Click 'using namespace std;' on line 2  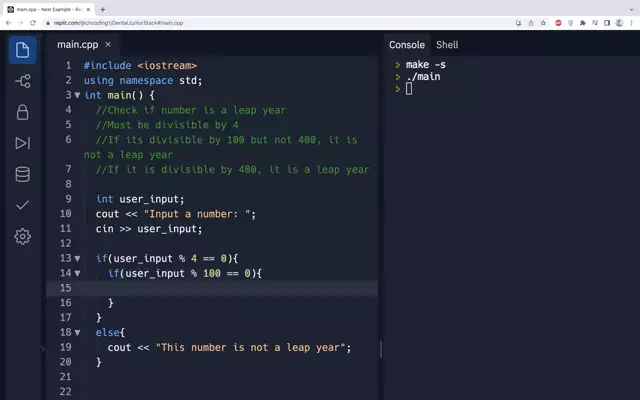click(143, 80)
